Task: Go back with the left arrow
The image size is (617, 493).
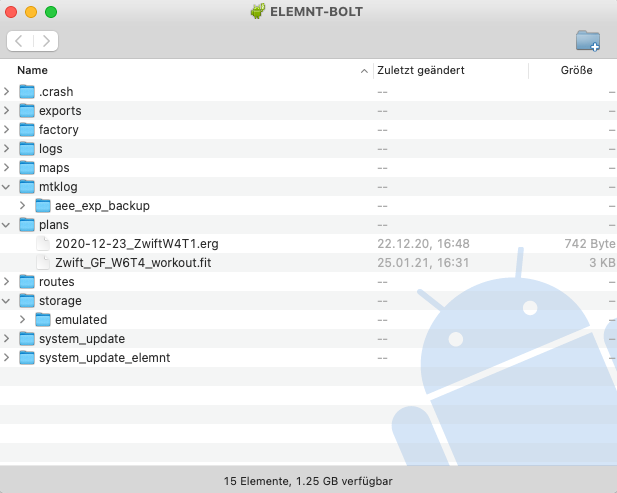Action: 20,41
